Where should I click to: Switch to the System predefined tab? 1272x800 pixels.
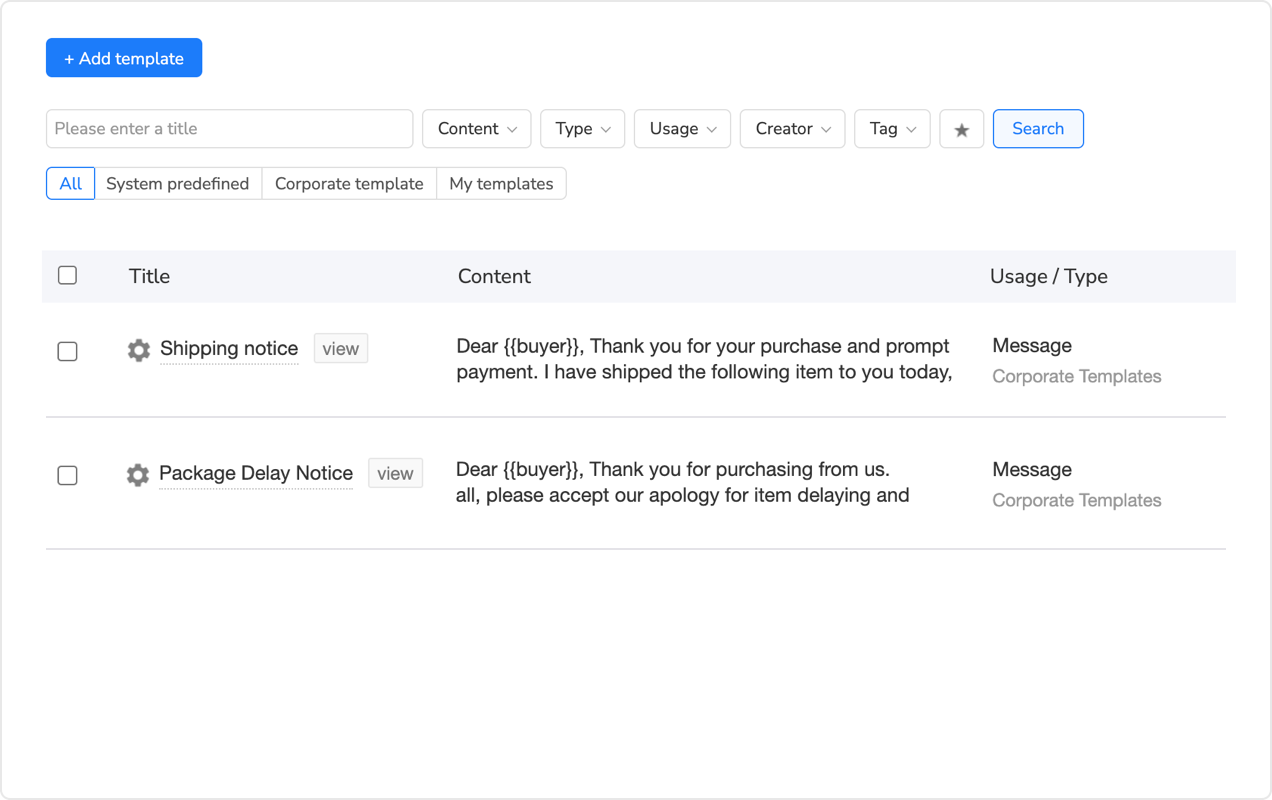178,183
